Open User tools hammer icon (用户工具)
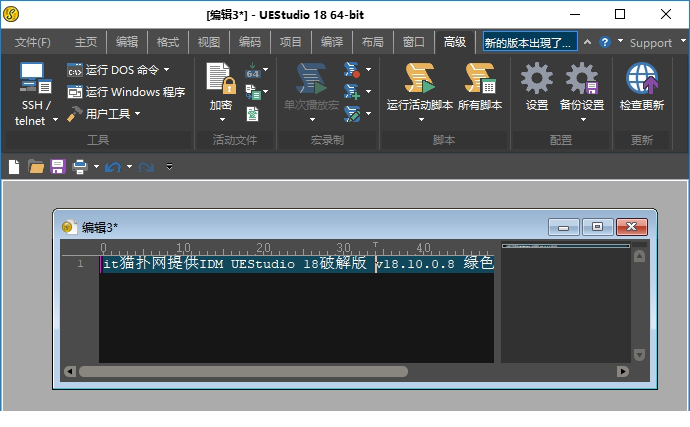 [x=74, y=114]
